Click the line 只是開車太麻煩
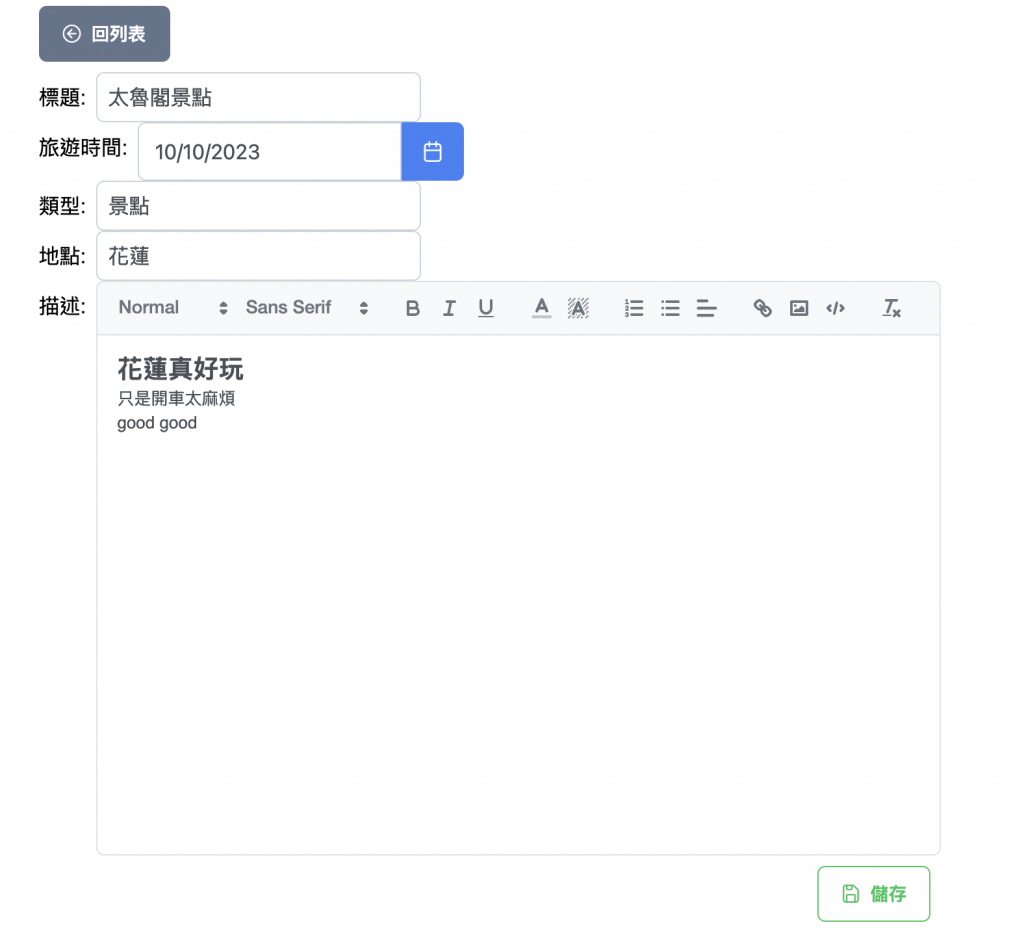The width and height of the screenshot is (1024, 940). 176,398
